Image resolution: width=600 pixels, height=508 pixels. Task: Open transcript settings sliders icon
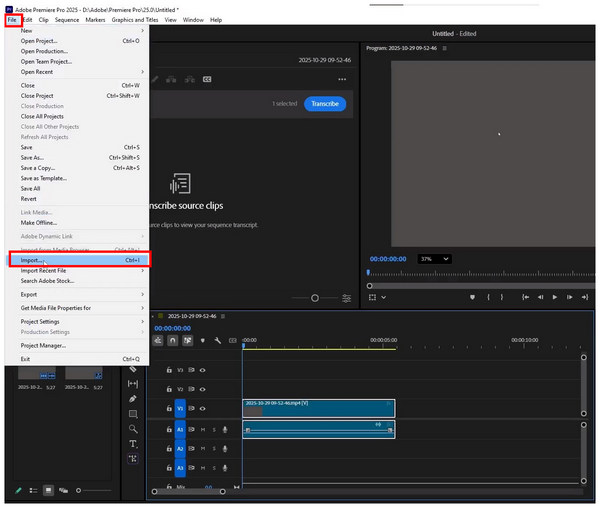click(346, 298)
